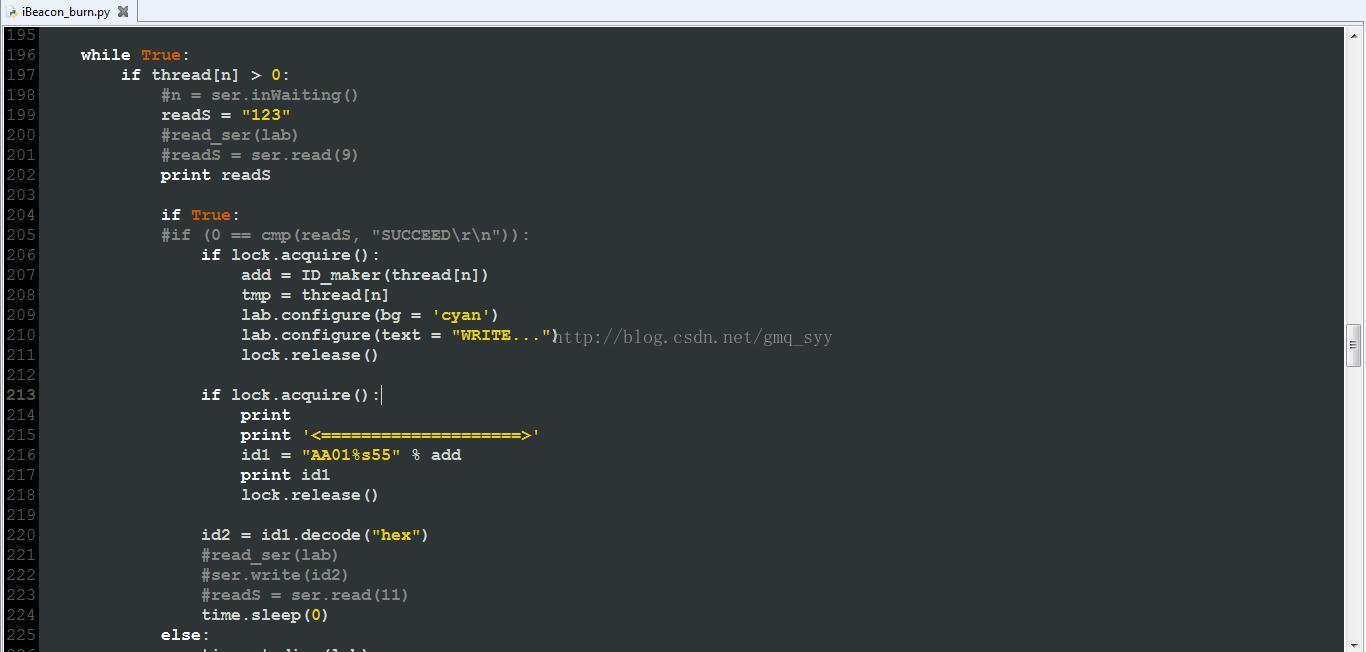1366x652 pixels.
Task: Click the comment '#readS = ser.read(9)'
Action: coord(260,155)
